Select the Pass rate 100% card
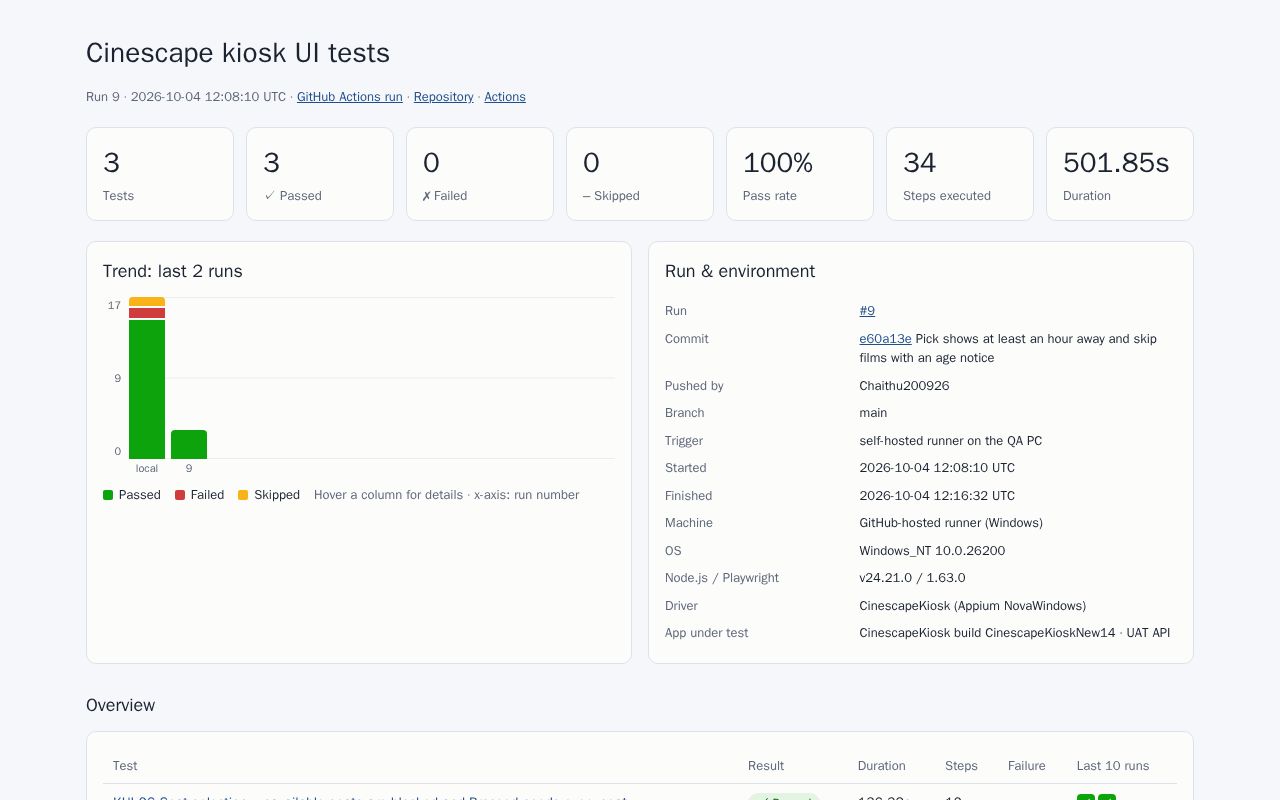This screenshot has height=800, width=1280. pos(800,174)
